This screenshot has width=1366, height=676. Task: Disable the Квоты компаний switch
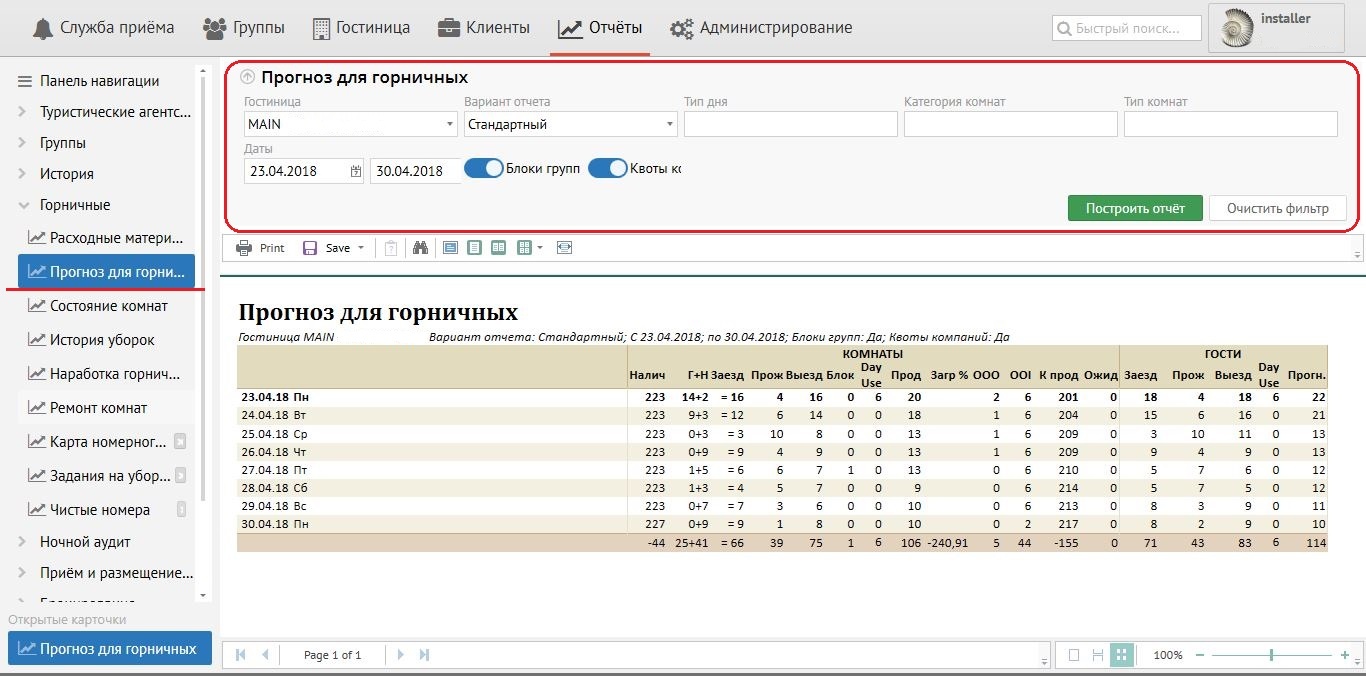point(607,168)
